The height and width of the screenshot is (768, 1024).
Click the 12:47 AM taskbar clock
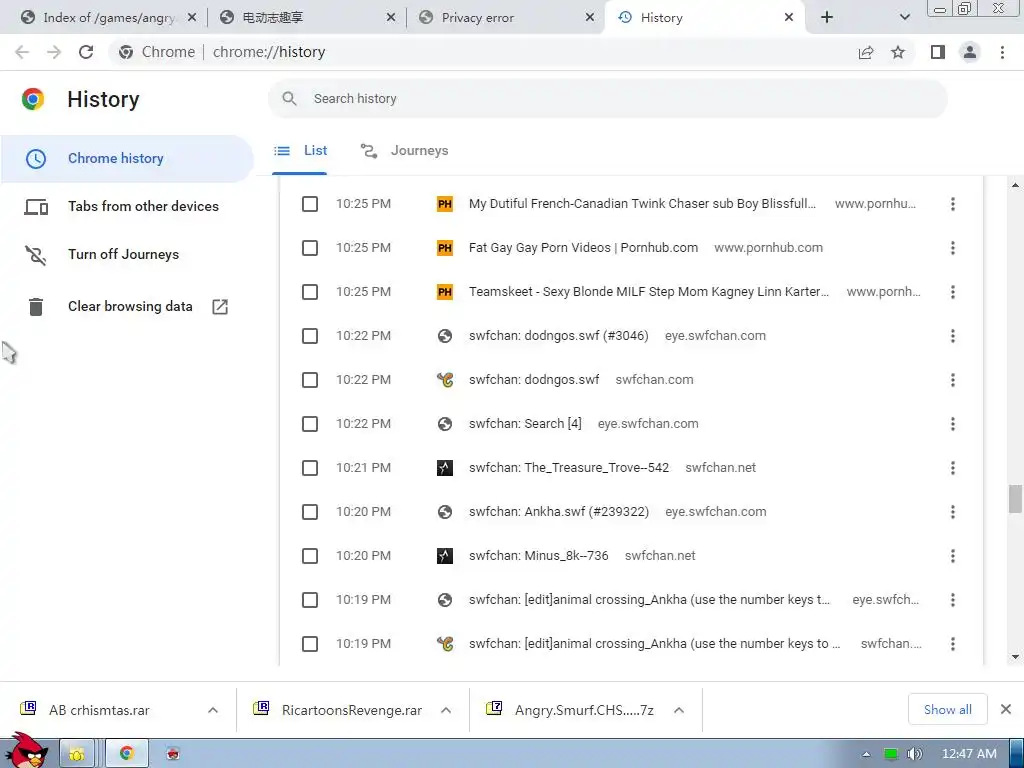pyautogui.click(x=969, y=754)
